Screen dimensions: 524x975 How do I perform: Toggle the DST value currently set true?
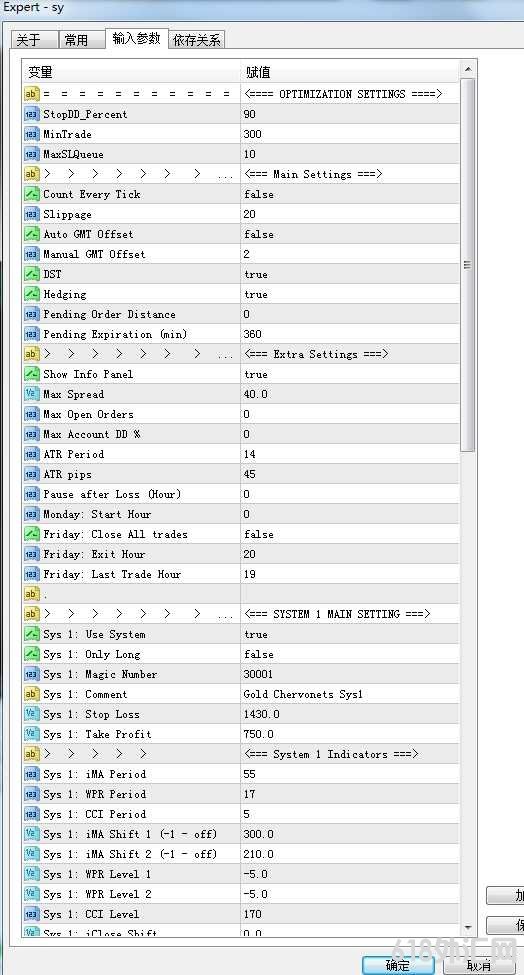pyautogui.click(x=350, y=274)
